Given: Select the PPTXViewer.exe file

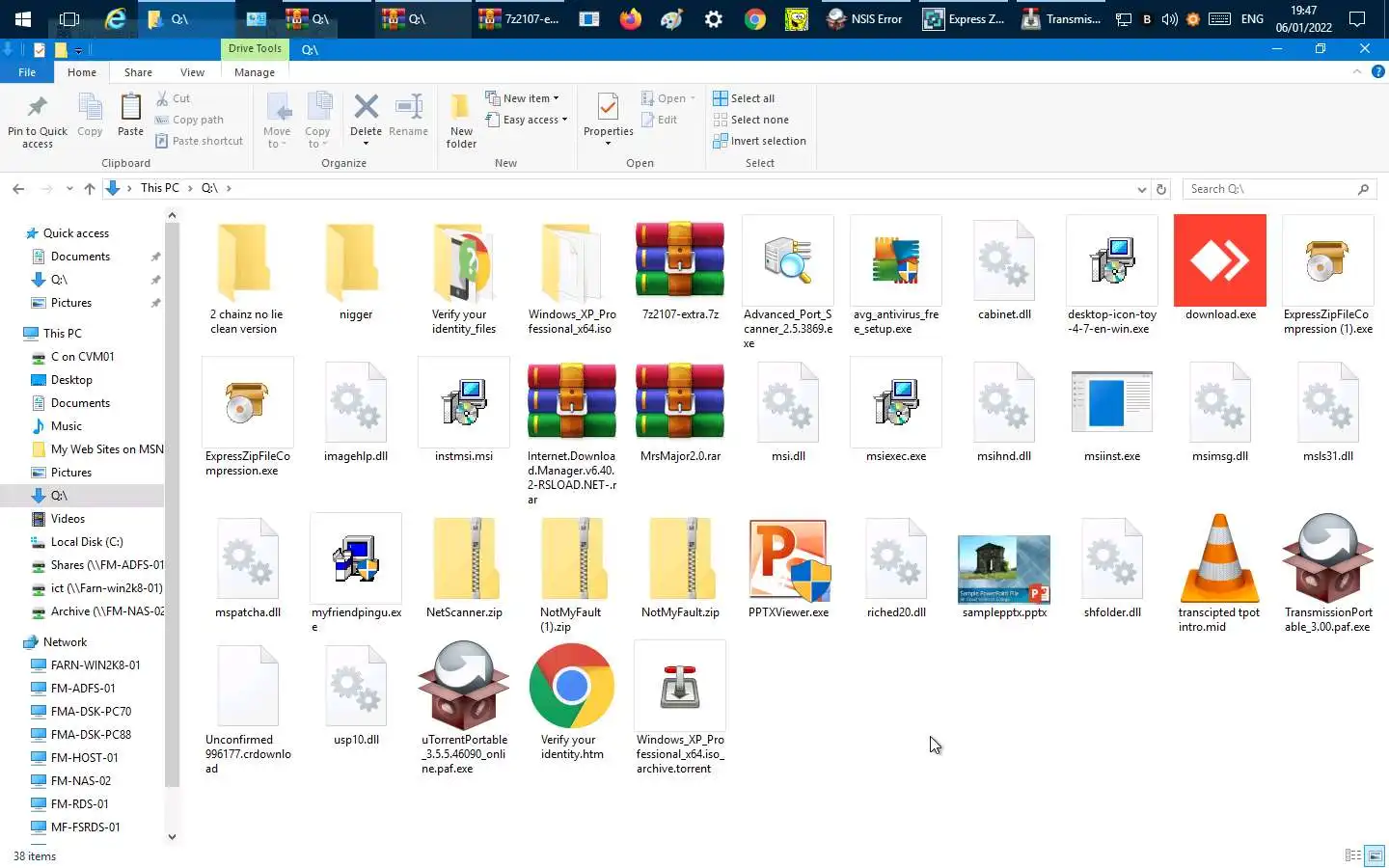Looking at the screenshot, I should [788, 568].
